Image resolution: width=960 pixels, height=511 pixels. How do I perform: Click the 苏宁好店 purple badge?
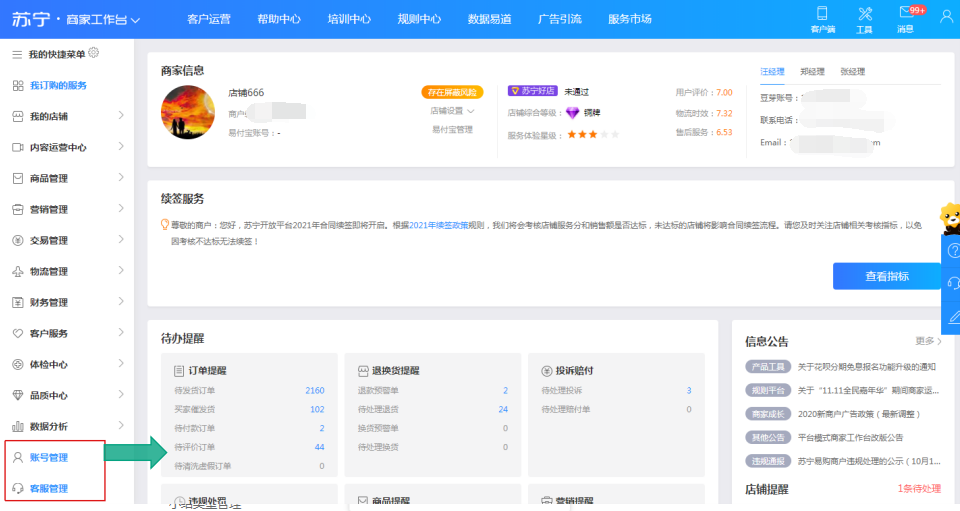[x=532, y=91]
